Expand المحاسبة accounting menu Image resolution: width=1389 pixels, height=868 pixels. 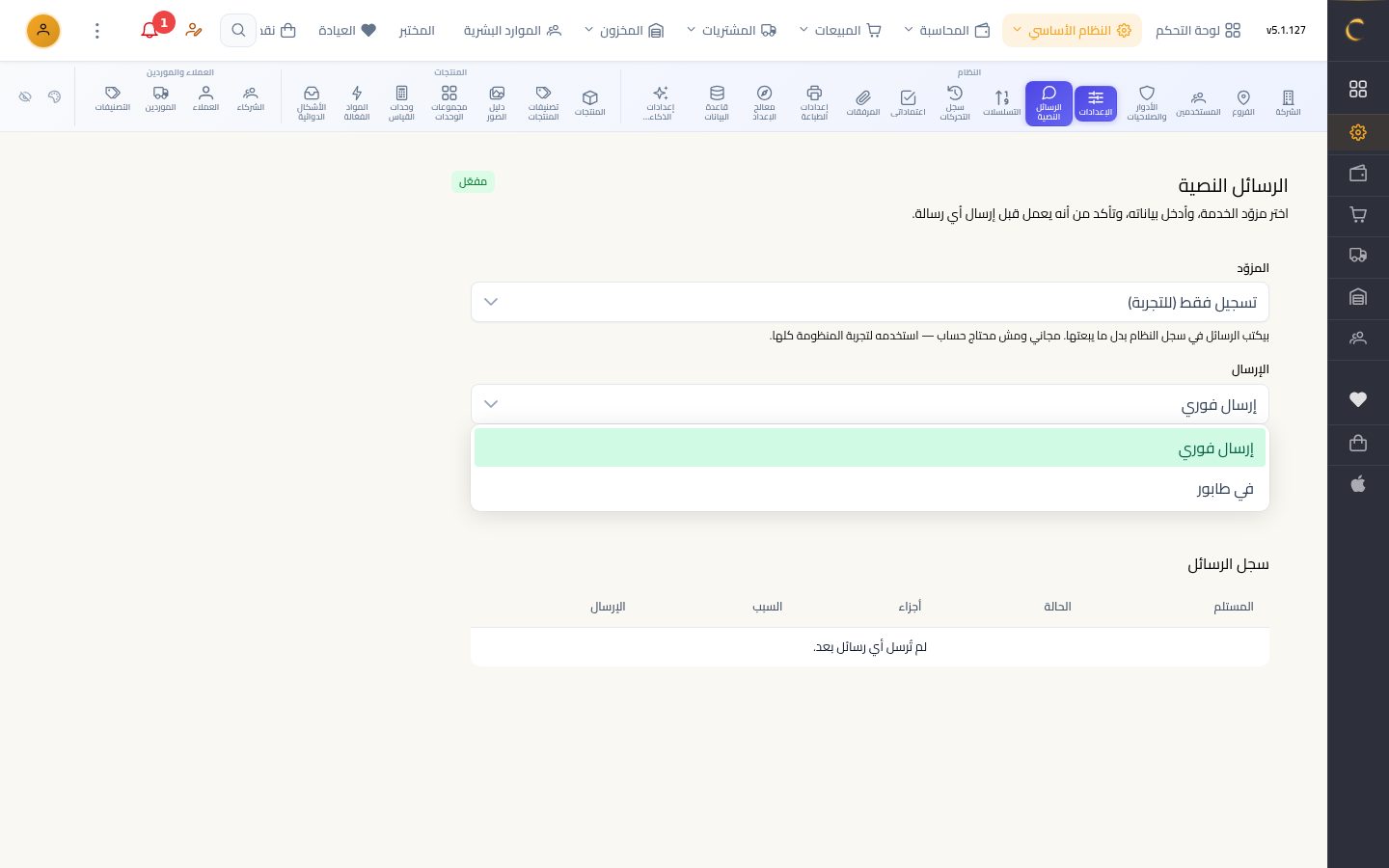pyautogui.click(x=947, y=31)
